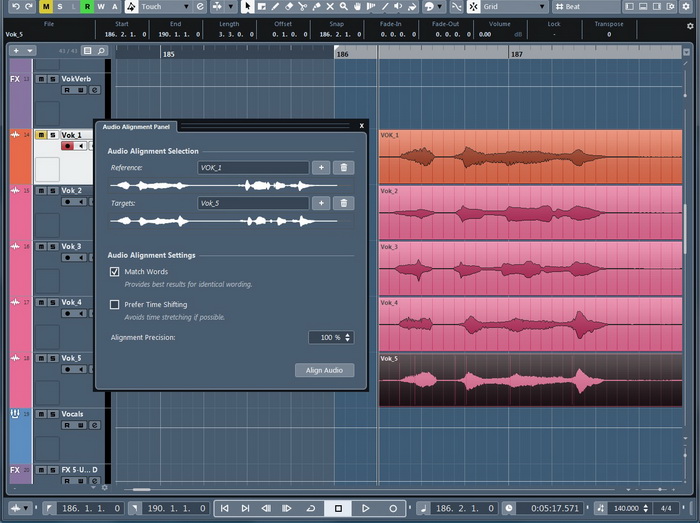Close the Audio Alignment Panel
This screenshot has height=523, width=700.
pyautogui.click(x=362, y=126)
